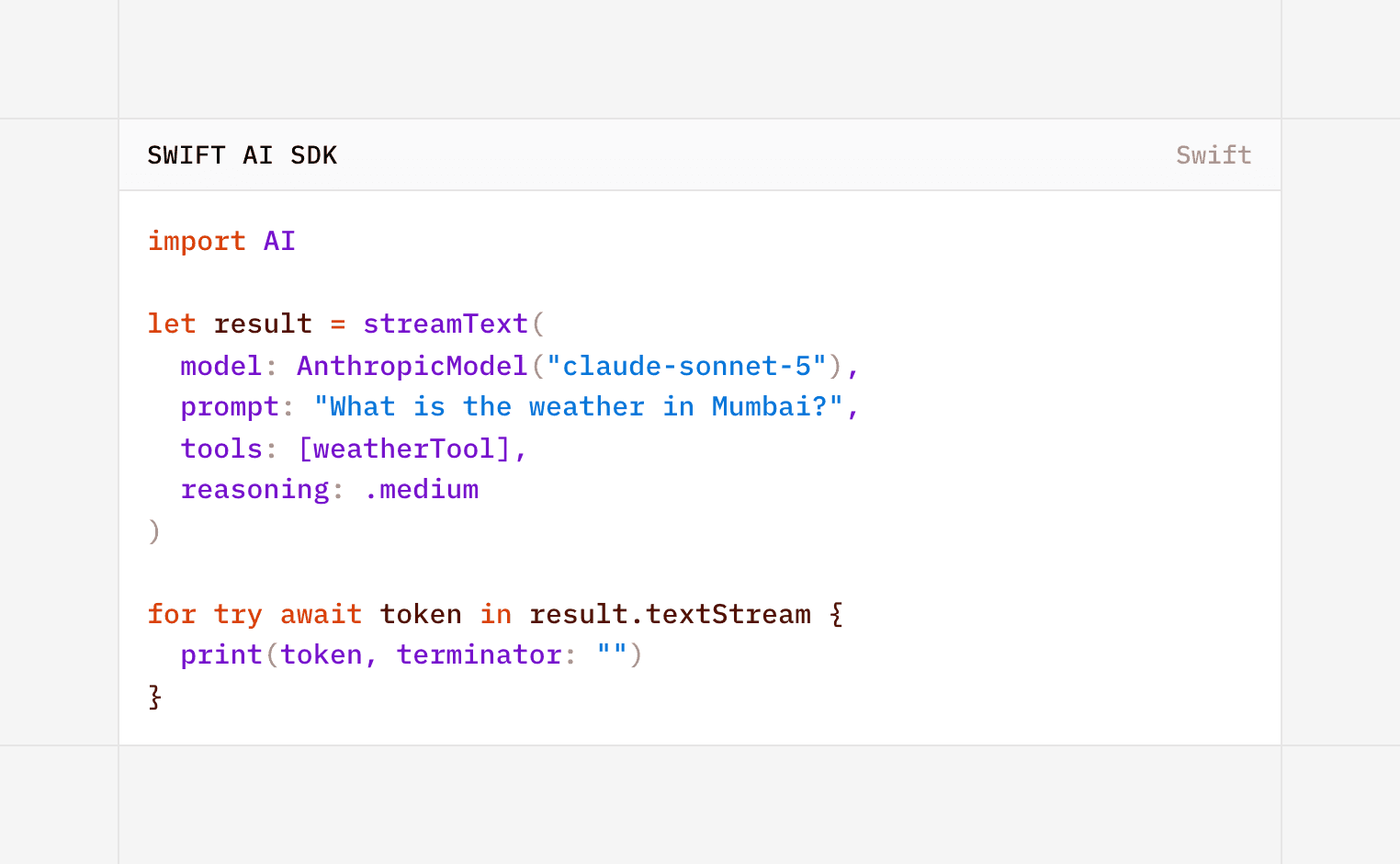Click the "streamText" function call

446,324
